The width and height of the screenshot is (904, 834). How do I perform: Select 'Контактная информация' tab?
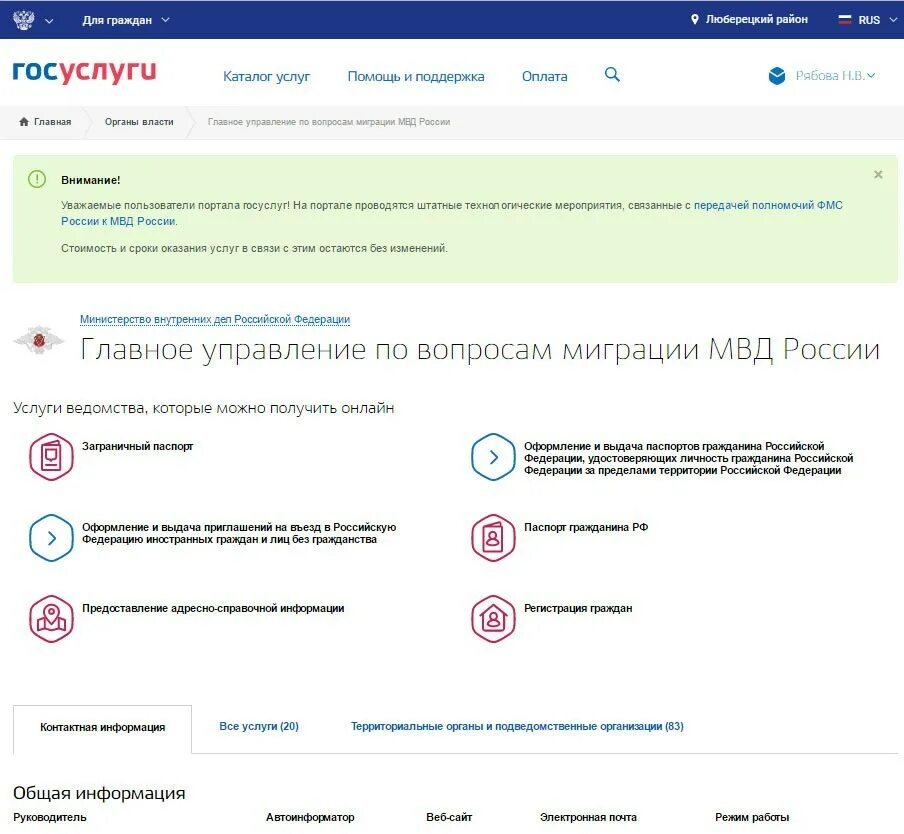pos(102,729)
